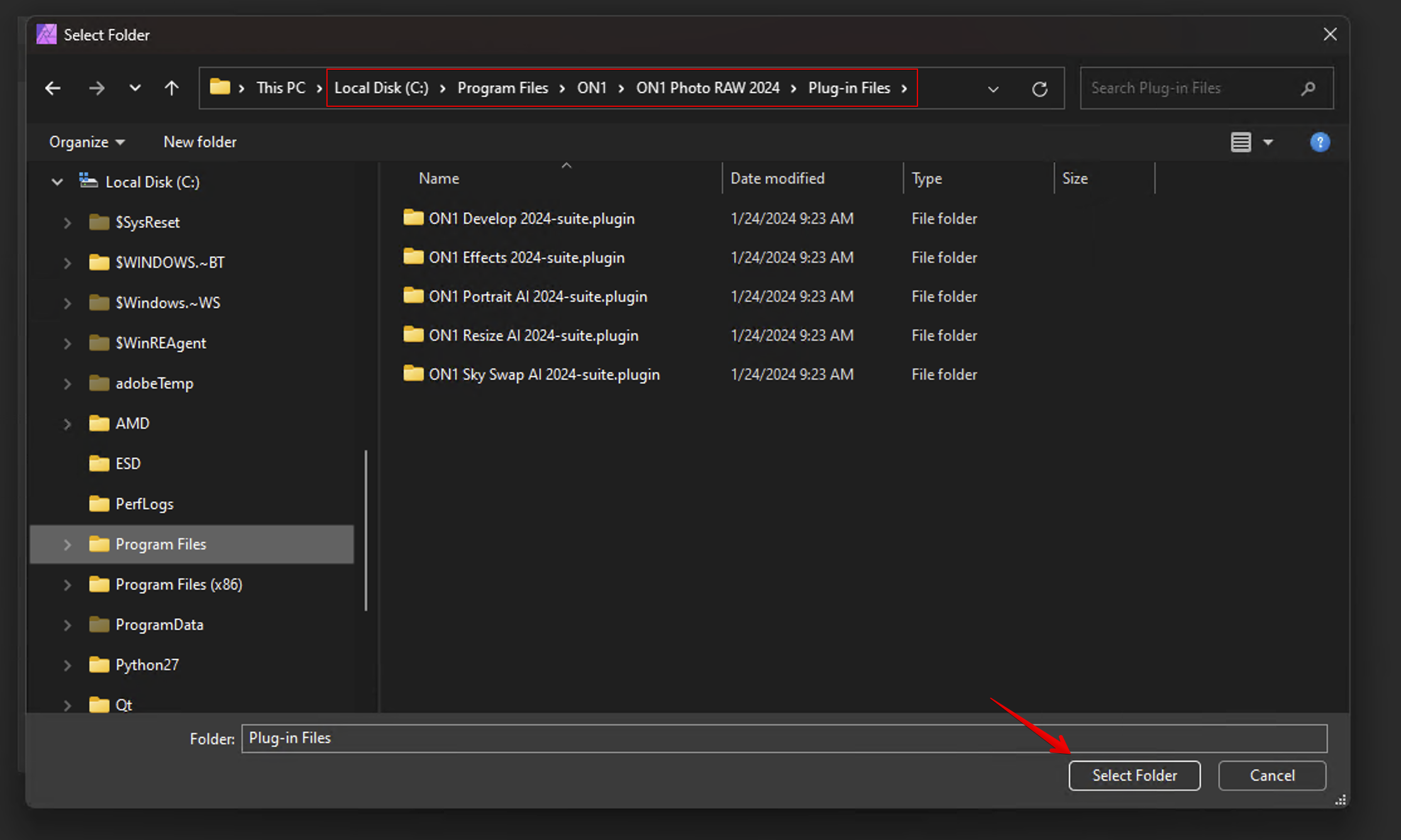Screen dimensions: 1401x840
Task: Select ProgramData in the navigation tree
Action: tap(146, 625)
